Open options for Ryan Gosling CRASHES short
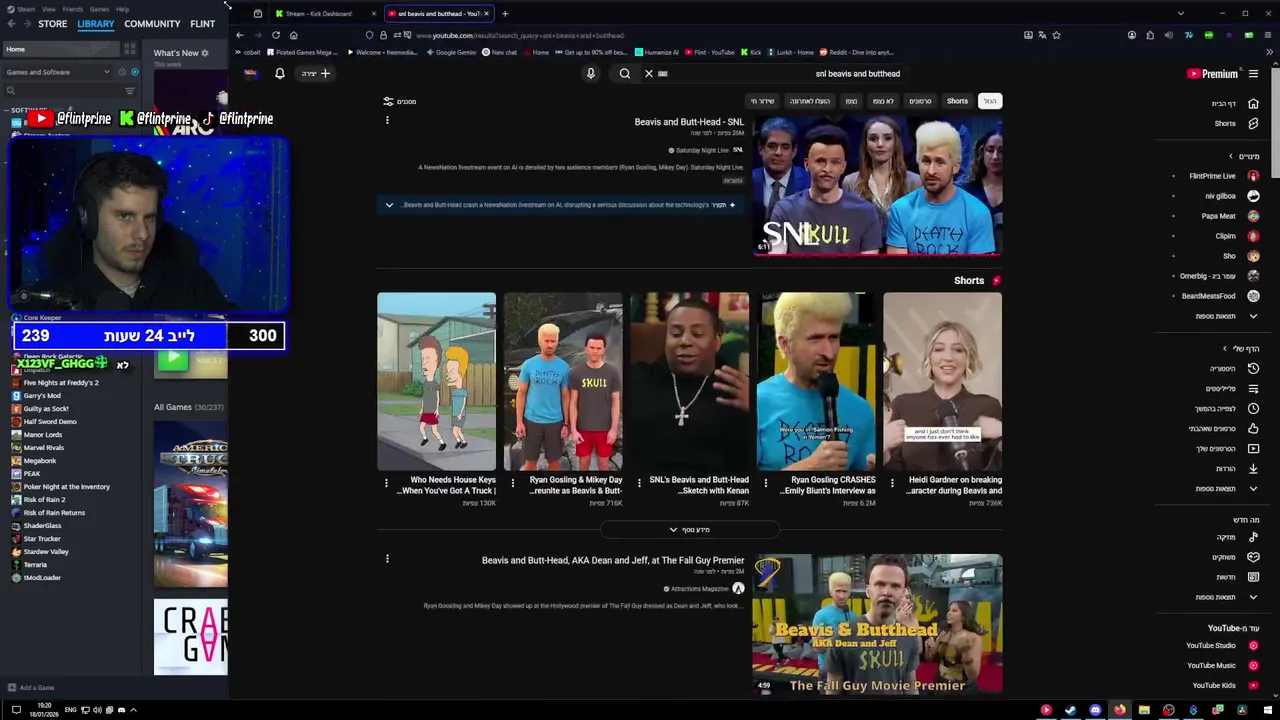1280x720 pixels. click(766, 483)
